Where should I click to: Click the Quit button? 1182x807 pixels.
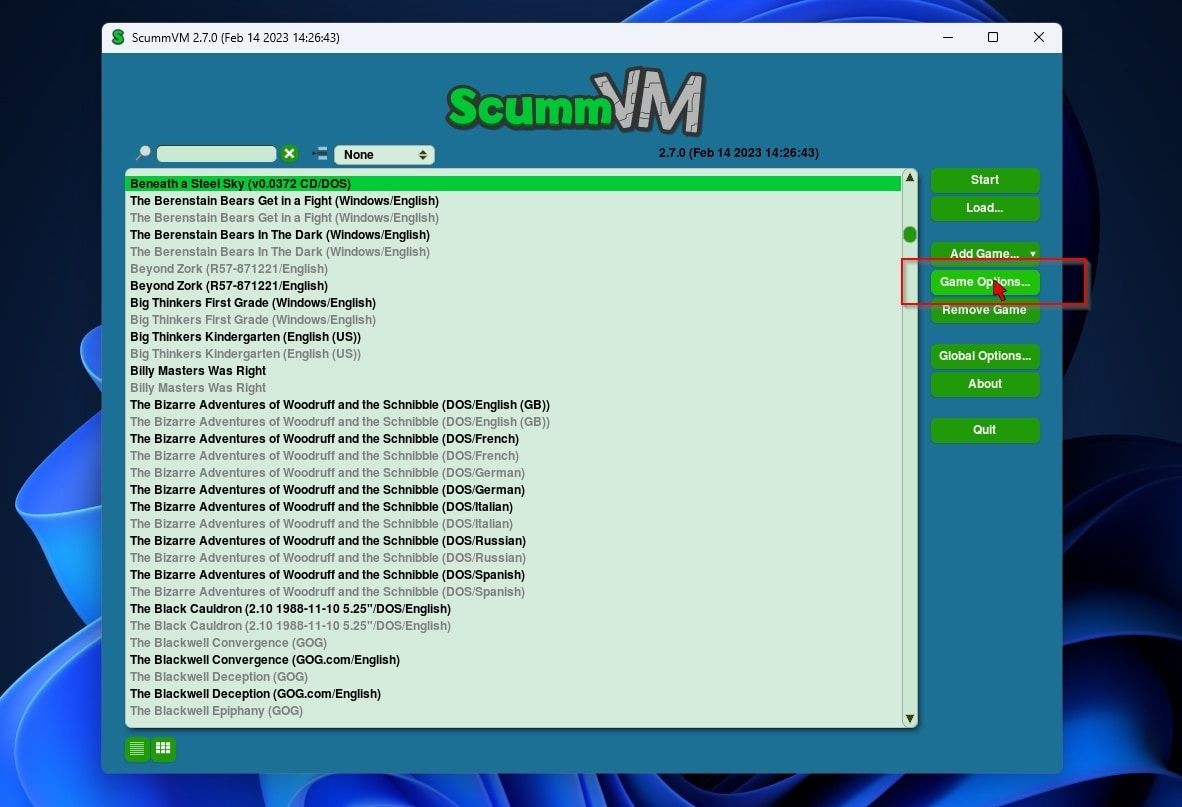pos(984,429)
